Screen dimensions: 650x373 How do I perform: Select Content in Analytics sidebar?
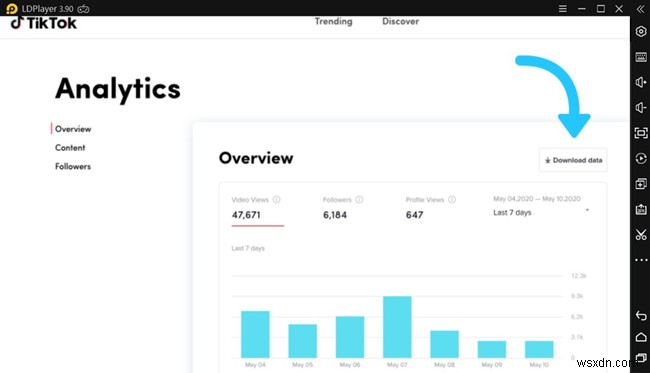[70, 148]
